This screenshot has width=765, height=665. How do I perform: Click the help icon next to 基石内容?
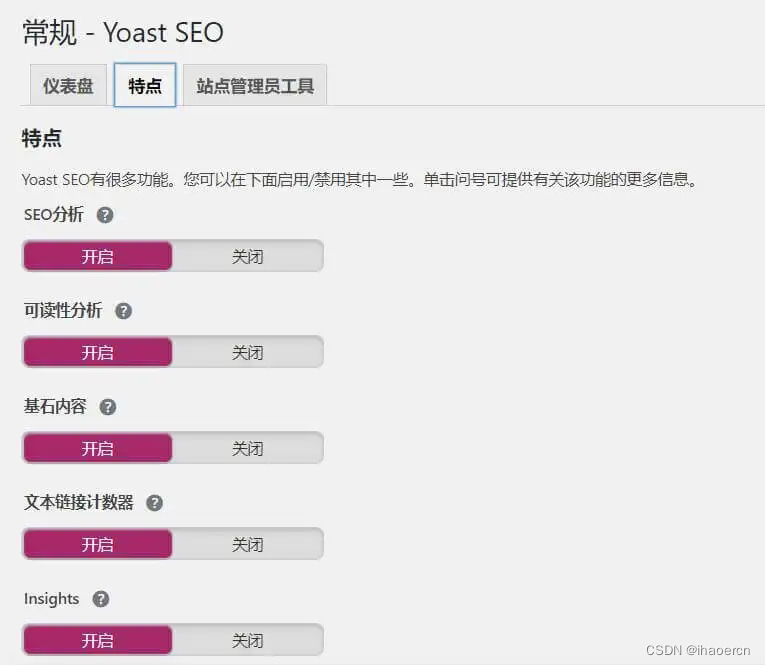pyautogui.click(x=108, y=407)
